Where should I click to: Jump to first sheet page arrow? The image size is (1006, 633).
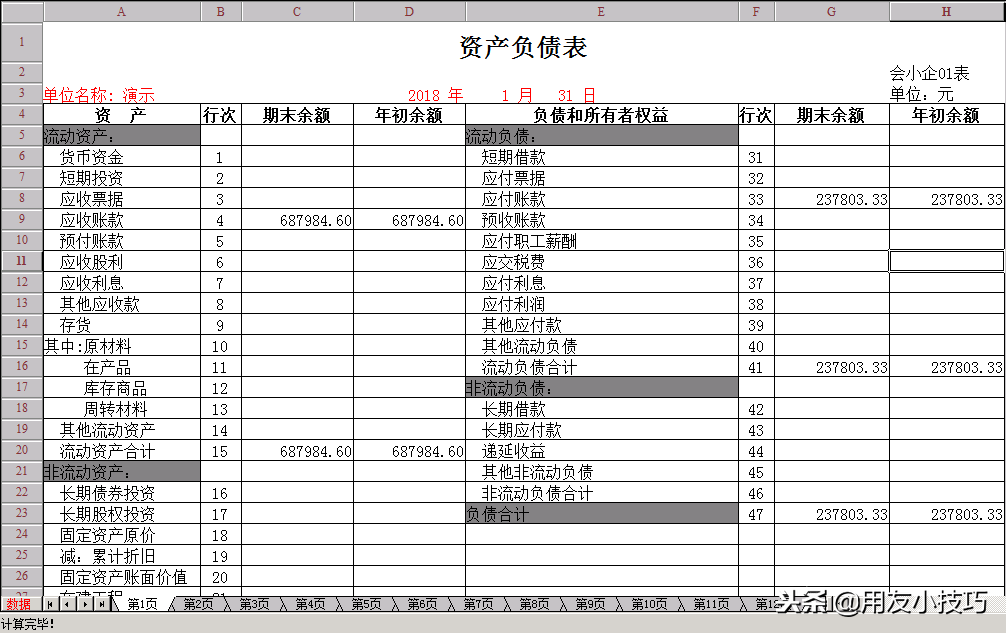coord(50,604)
